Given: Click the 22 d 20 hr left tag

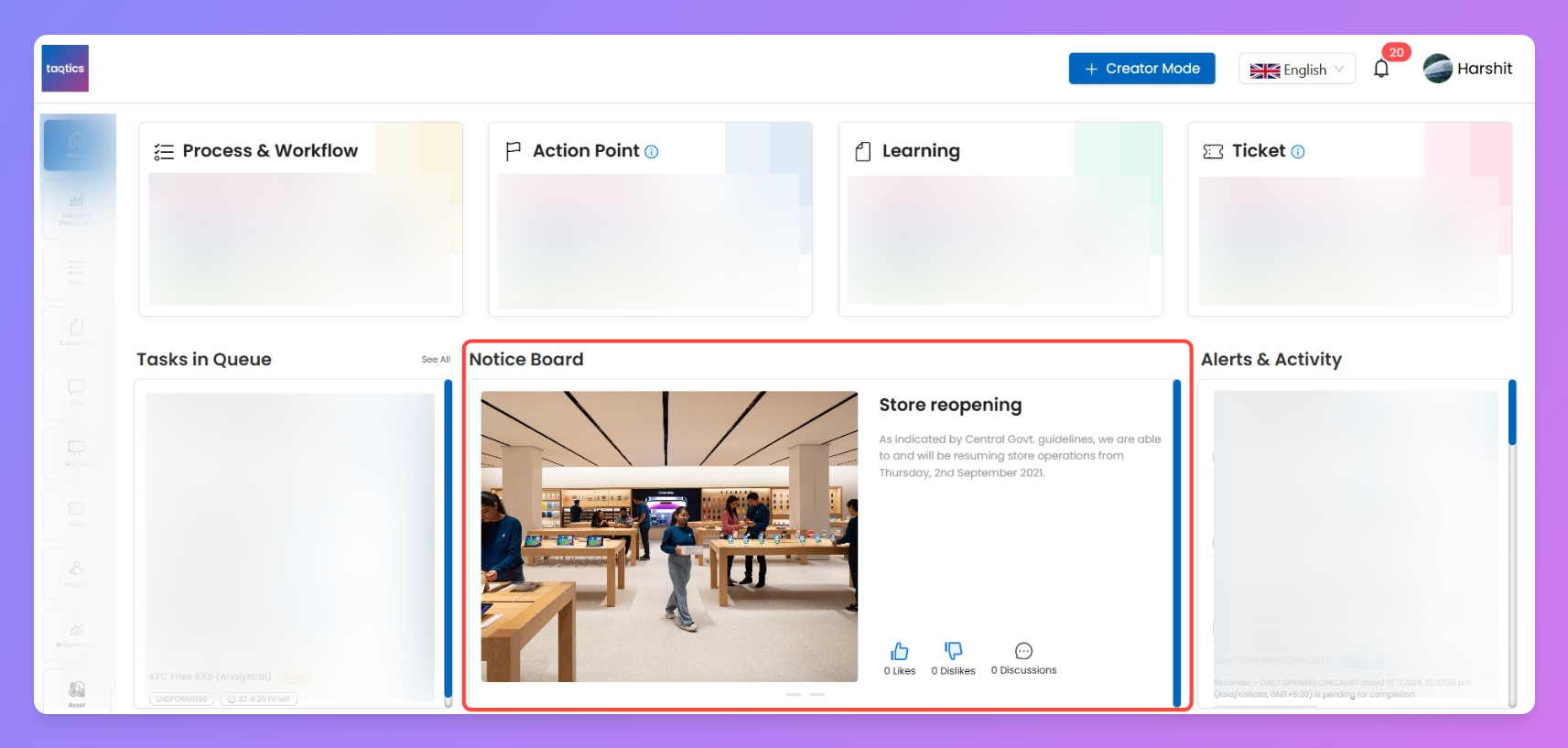Looking at the screenshot, I should pos(259,699).
